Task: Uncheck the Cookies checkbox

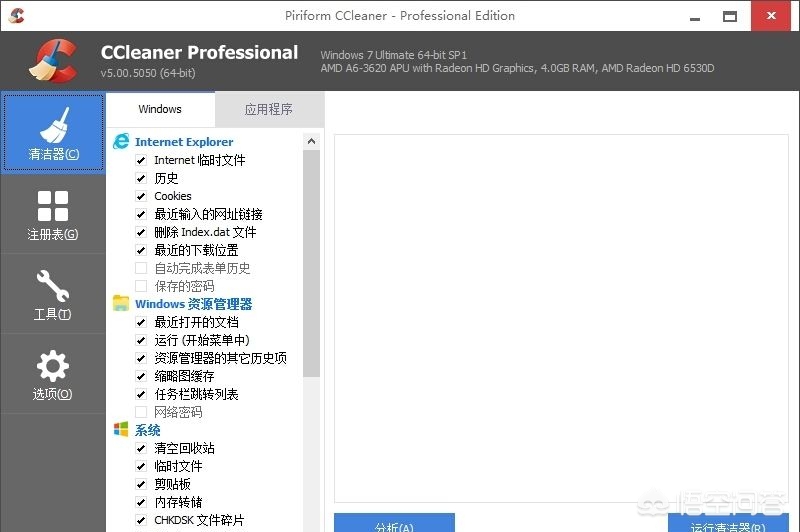Action: pos(141,196)
